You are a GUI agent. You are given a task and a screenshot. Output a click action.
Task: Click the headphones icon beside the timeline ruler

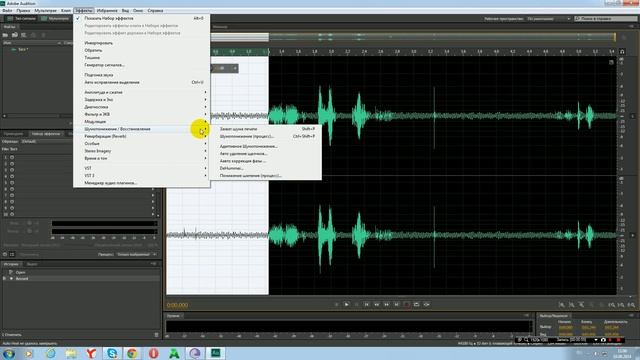(622, 51)
